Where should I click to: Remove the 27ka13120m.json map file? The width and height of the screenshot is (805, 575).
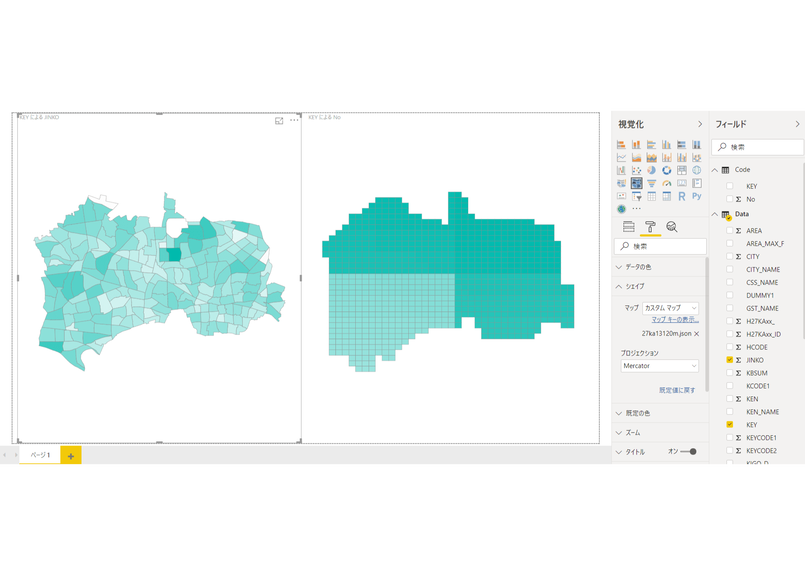[x=696, y=333]
